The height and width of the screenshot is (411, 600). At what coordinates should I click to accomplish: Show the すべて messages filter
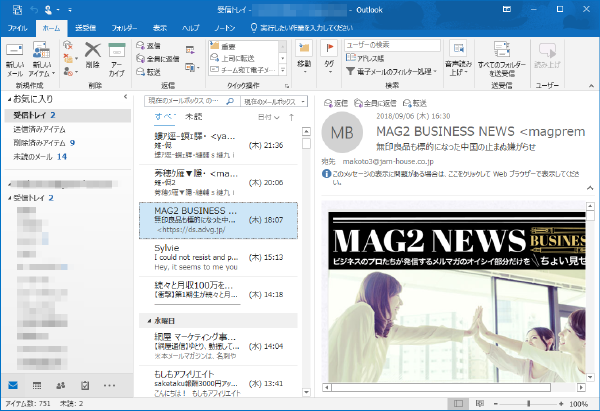[x=165, y=117]
